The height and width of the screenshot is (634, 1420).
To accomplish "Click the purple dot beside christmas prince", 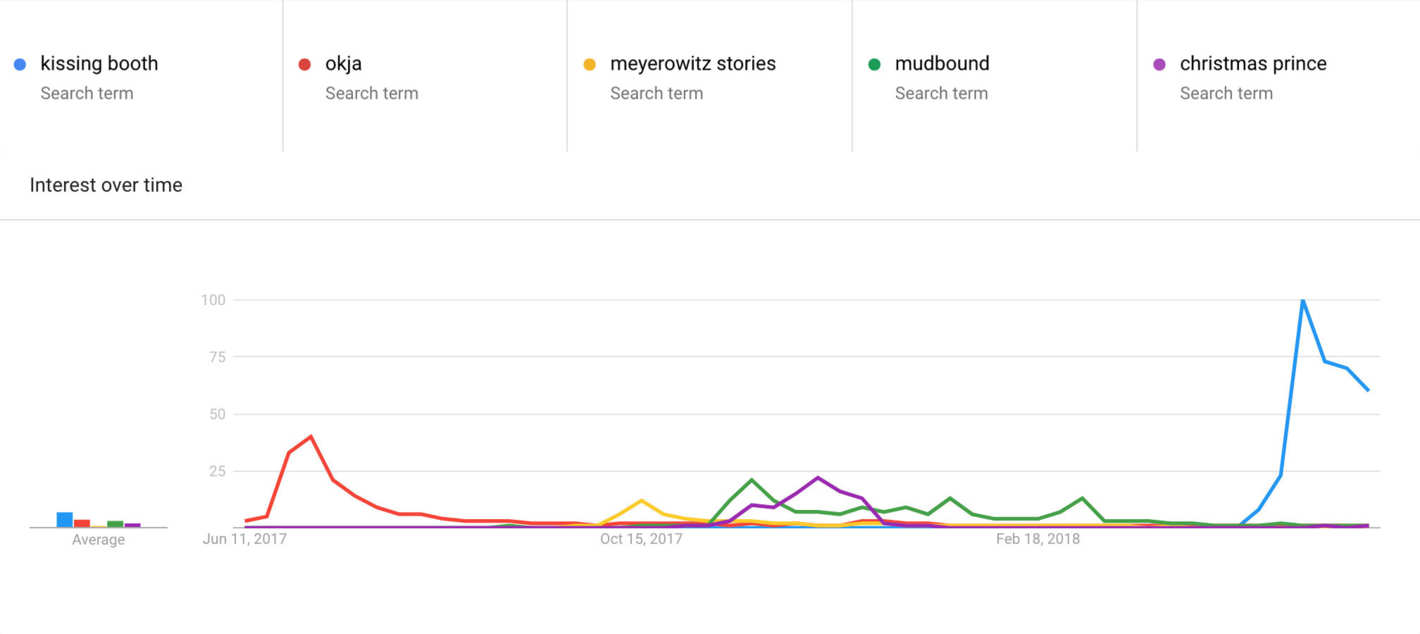I will point(1160,65).
